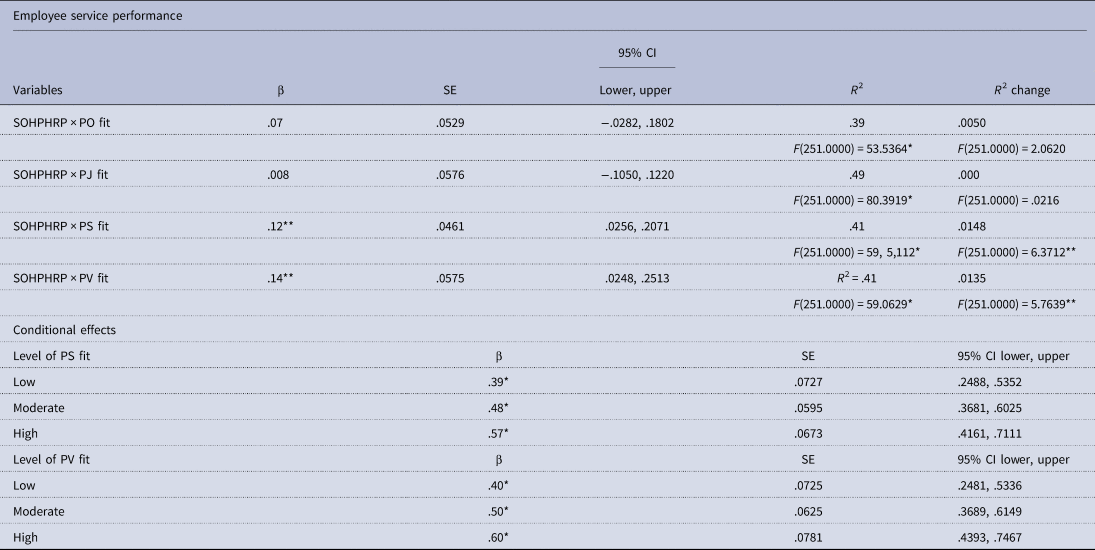
Task: Click the 'SOHPHRP × PO fit' row label
Action: point(61,123)
